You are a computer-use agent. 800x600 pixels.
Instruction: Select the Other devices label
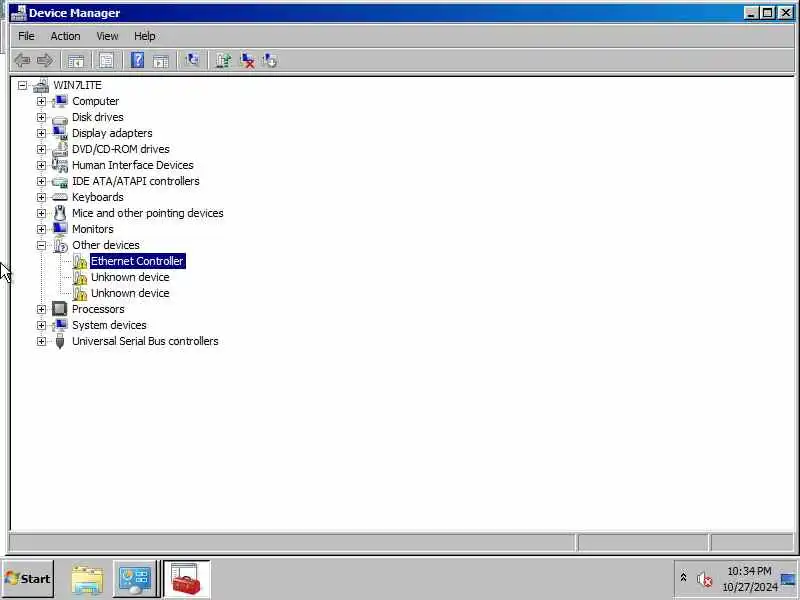tap(106, 245)
